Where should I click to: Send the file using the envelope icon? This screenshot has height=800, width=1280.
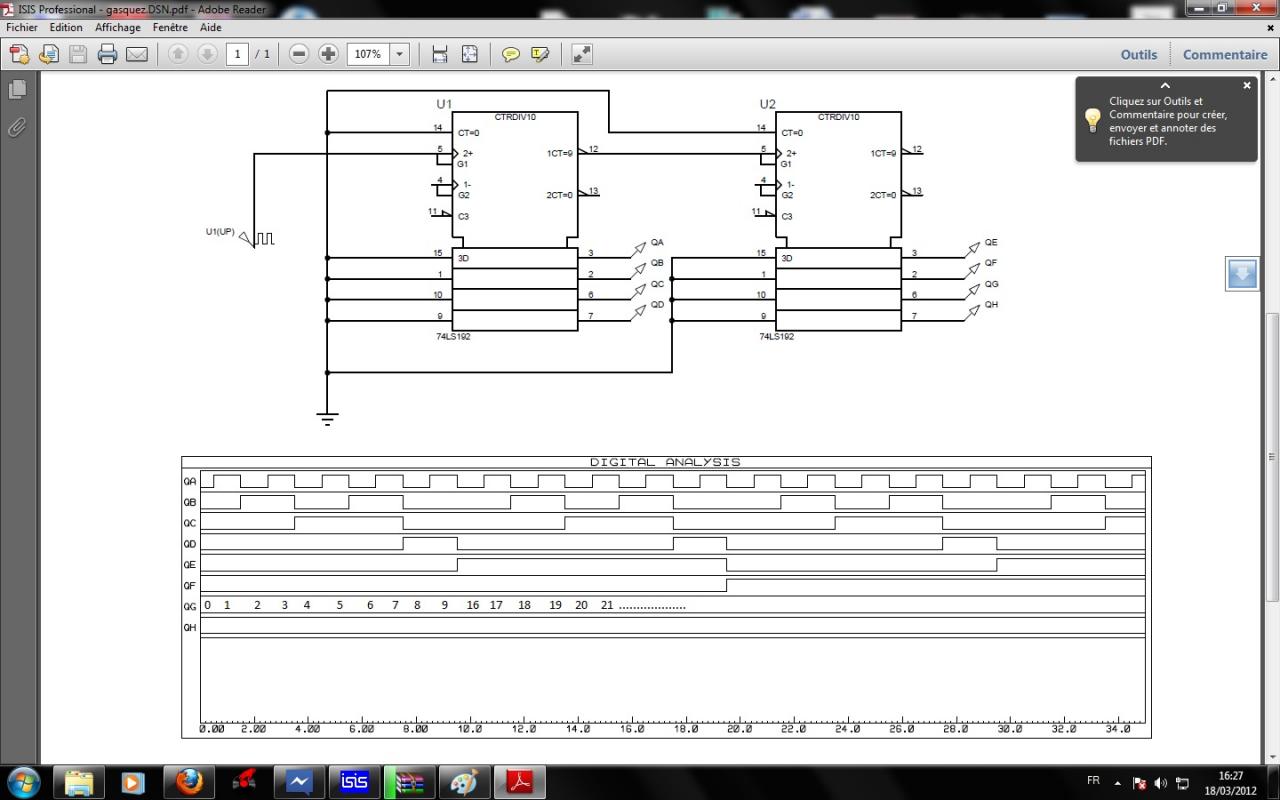[137, 54]
